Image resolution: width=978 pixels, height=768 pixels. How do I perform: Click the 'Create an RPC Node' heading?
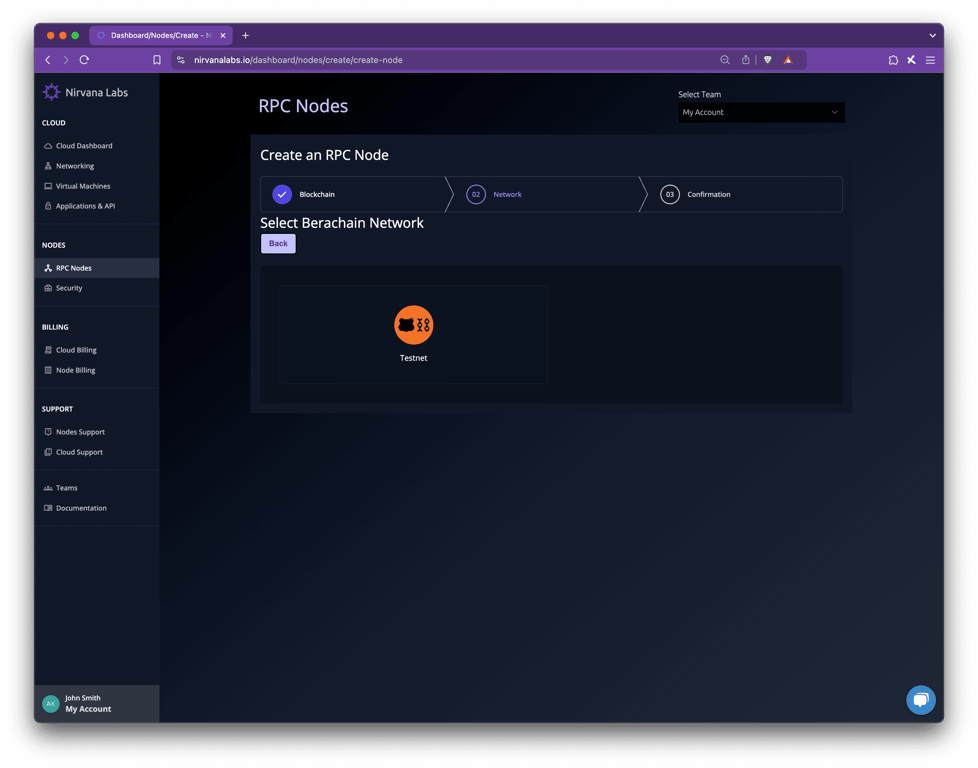point(324,155)
